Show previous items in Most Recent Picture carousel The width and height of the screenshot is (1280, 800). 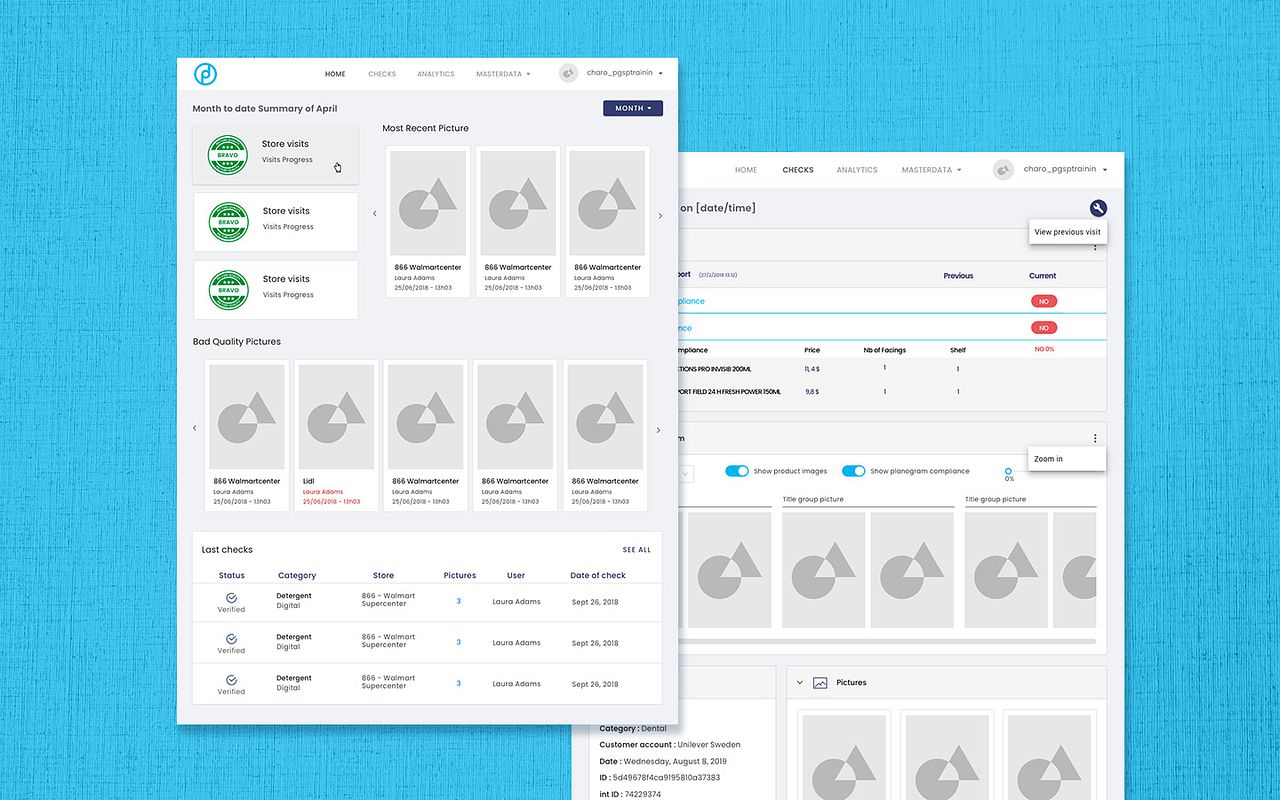coord(375,214)
